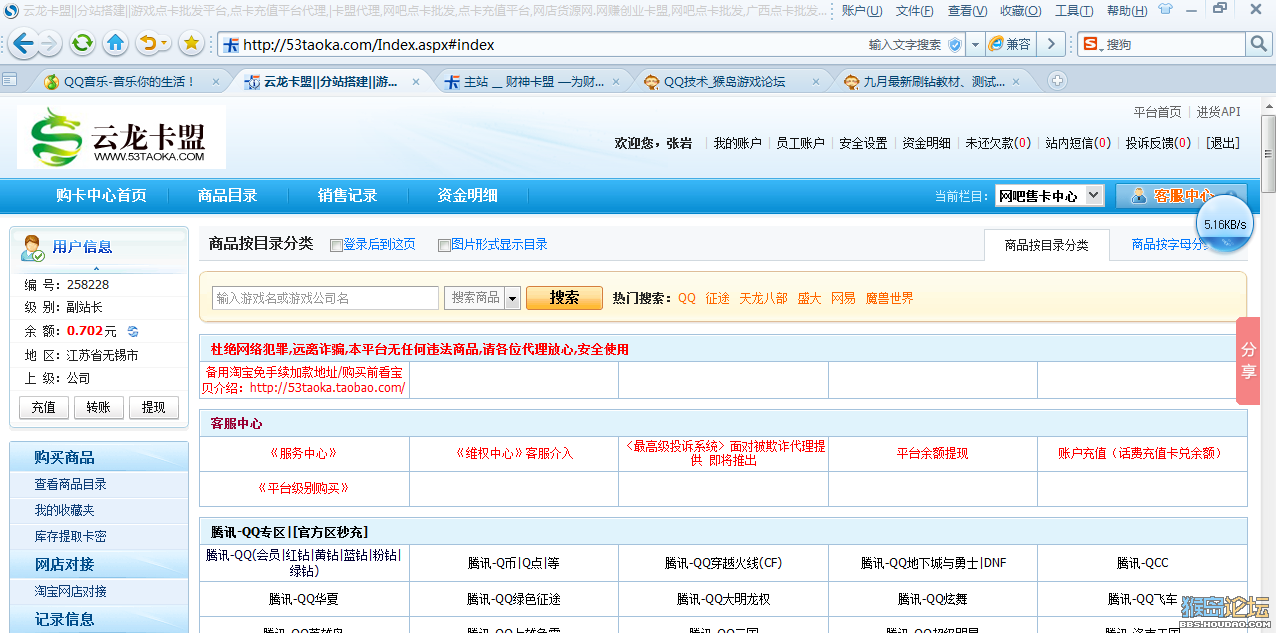Click the blue security shield in address bar

click(955, 45)
